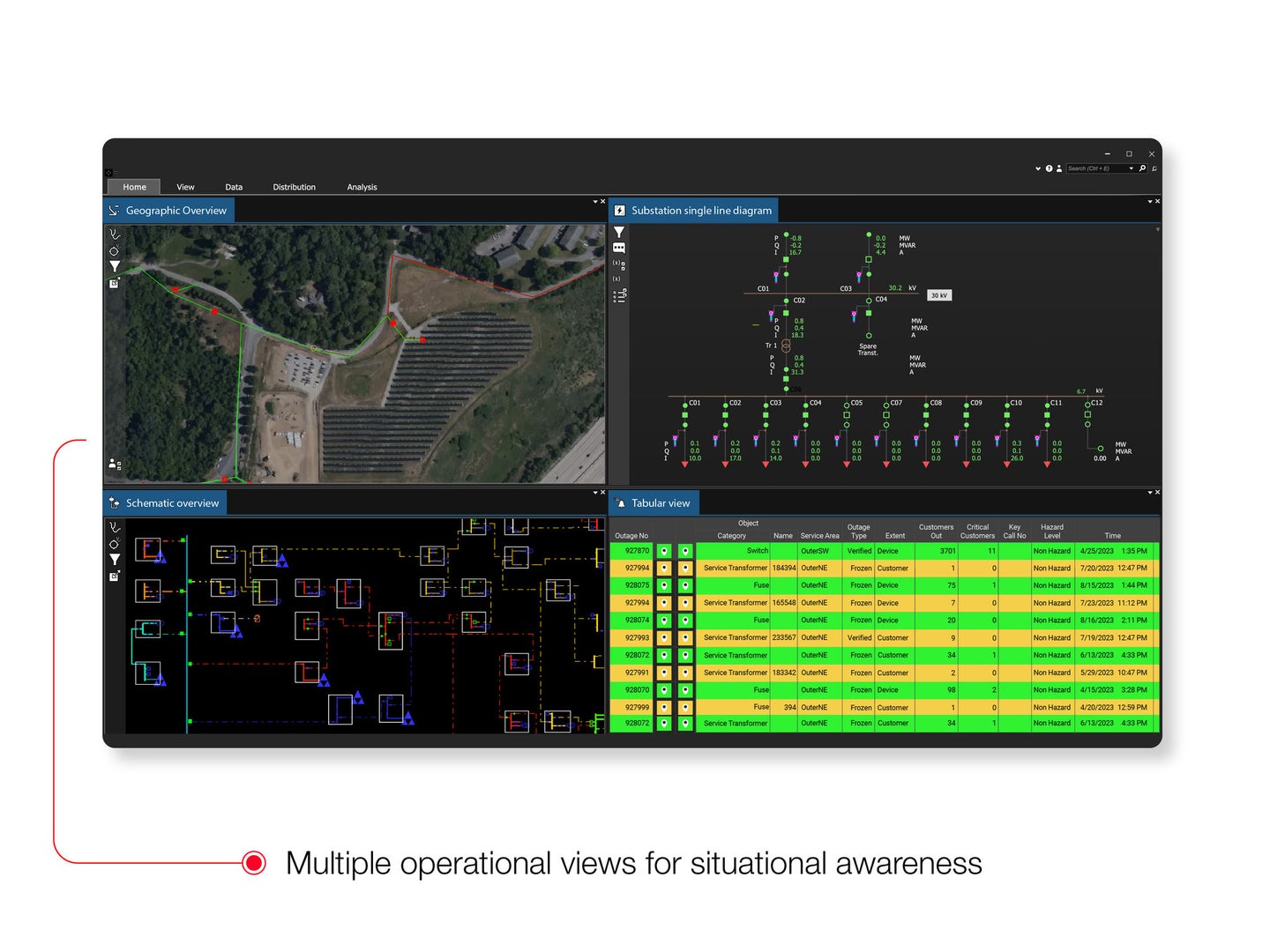Sort the table by clicking the Outage No header
This screenshot has height=952, width=1270.
pyautogui.click(x=631, y=535)
